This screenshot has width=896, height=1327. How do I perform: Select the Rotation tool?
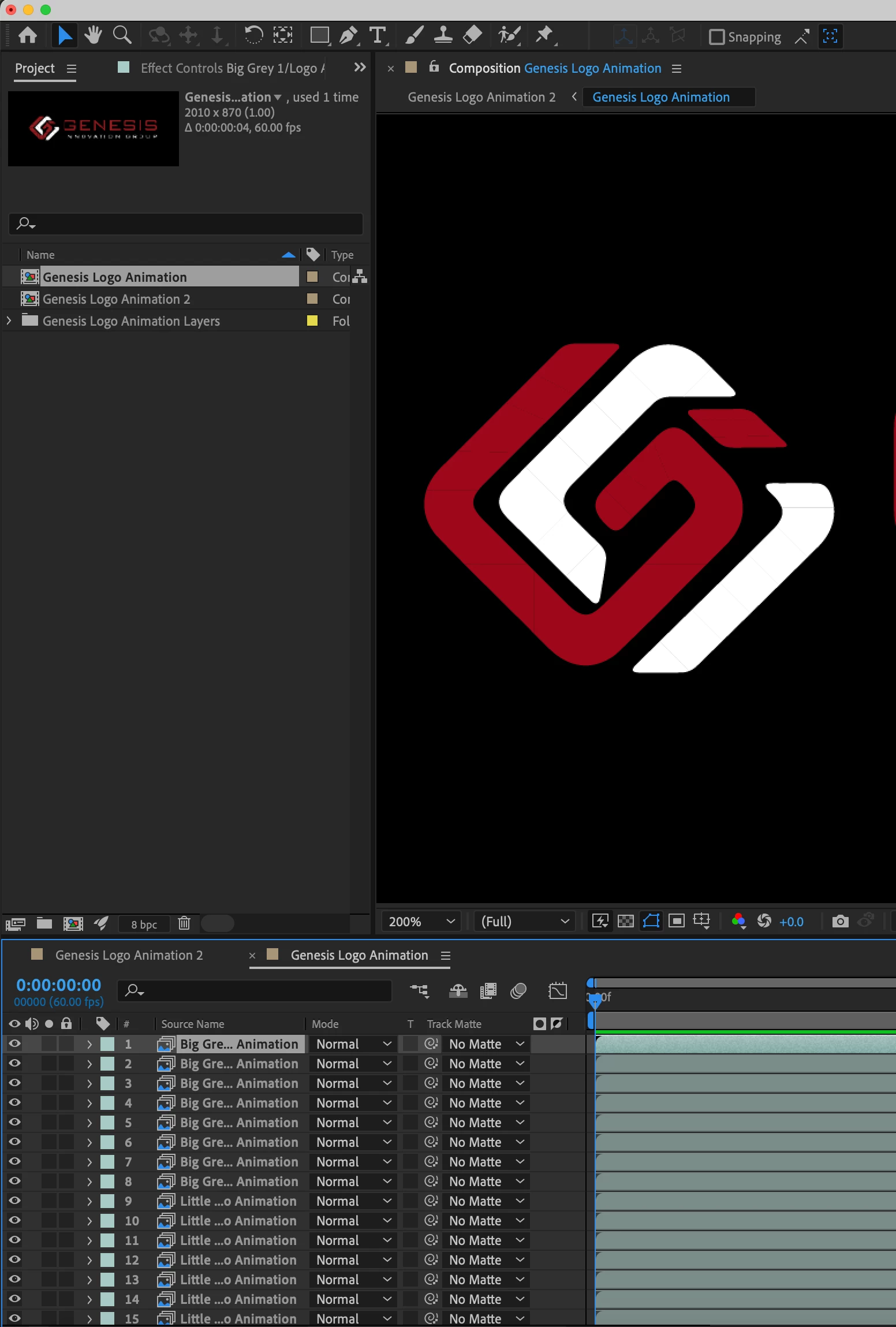click(253, 36)
